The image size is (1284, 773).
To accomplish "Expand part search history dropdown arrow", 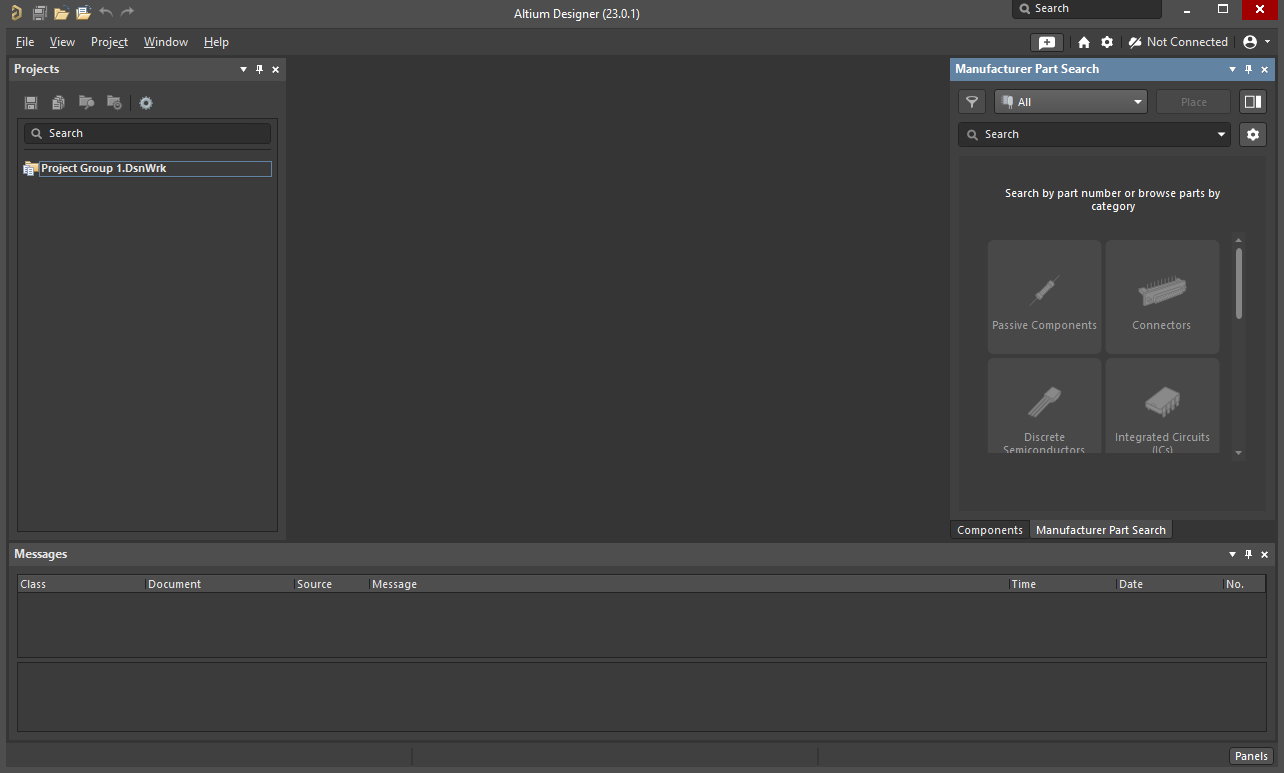I will click(1221, 134).
